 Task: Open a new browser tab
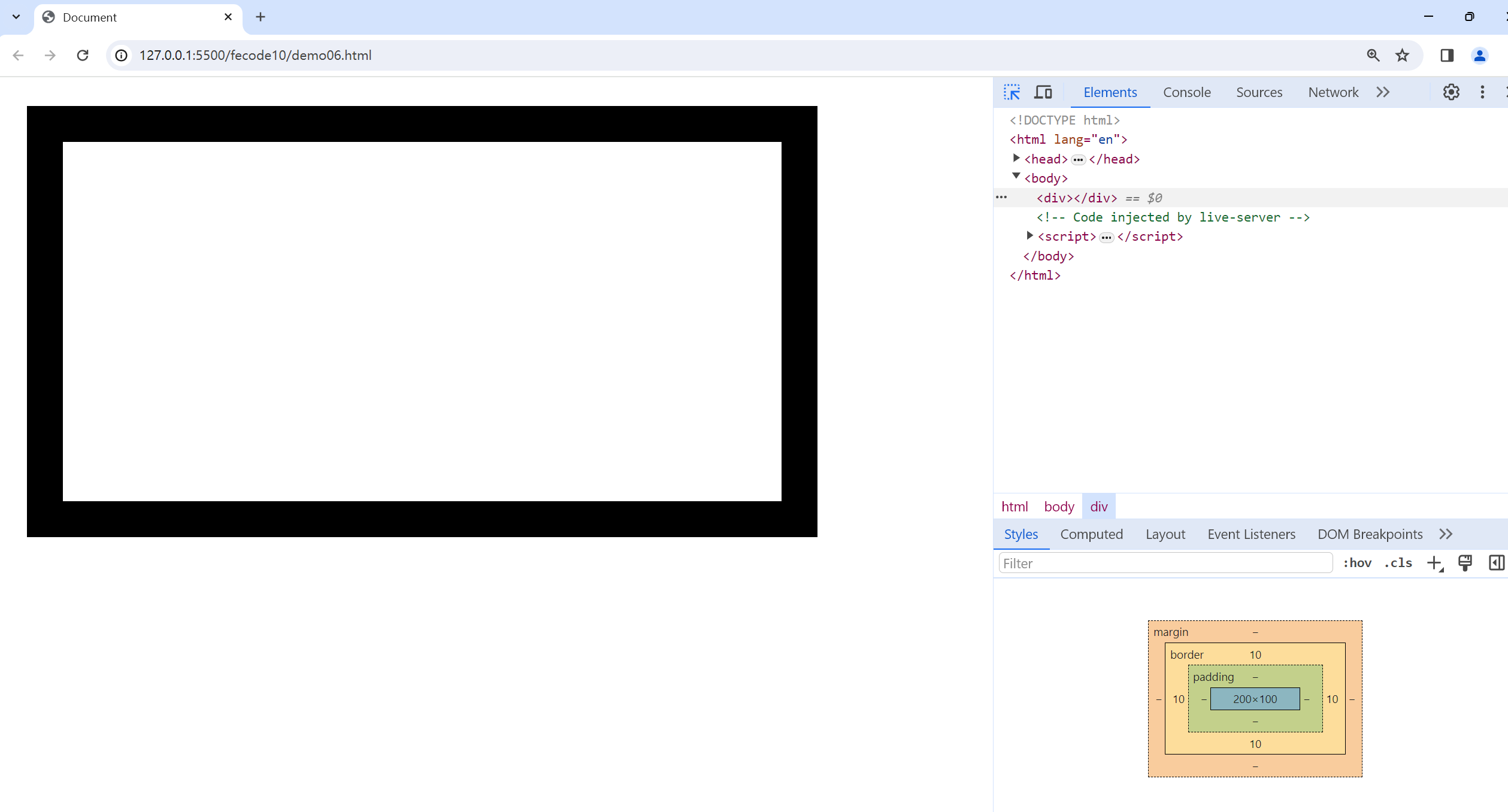tap(260, 17)
